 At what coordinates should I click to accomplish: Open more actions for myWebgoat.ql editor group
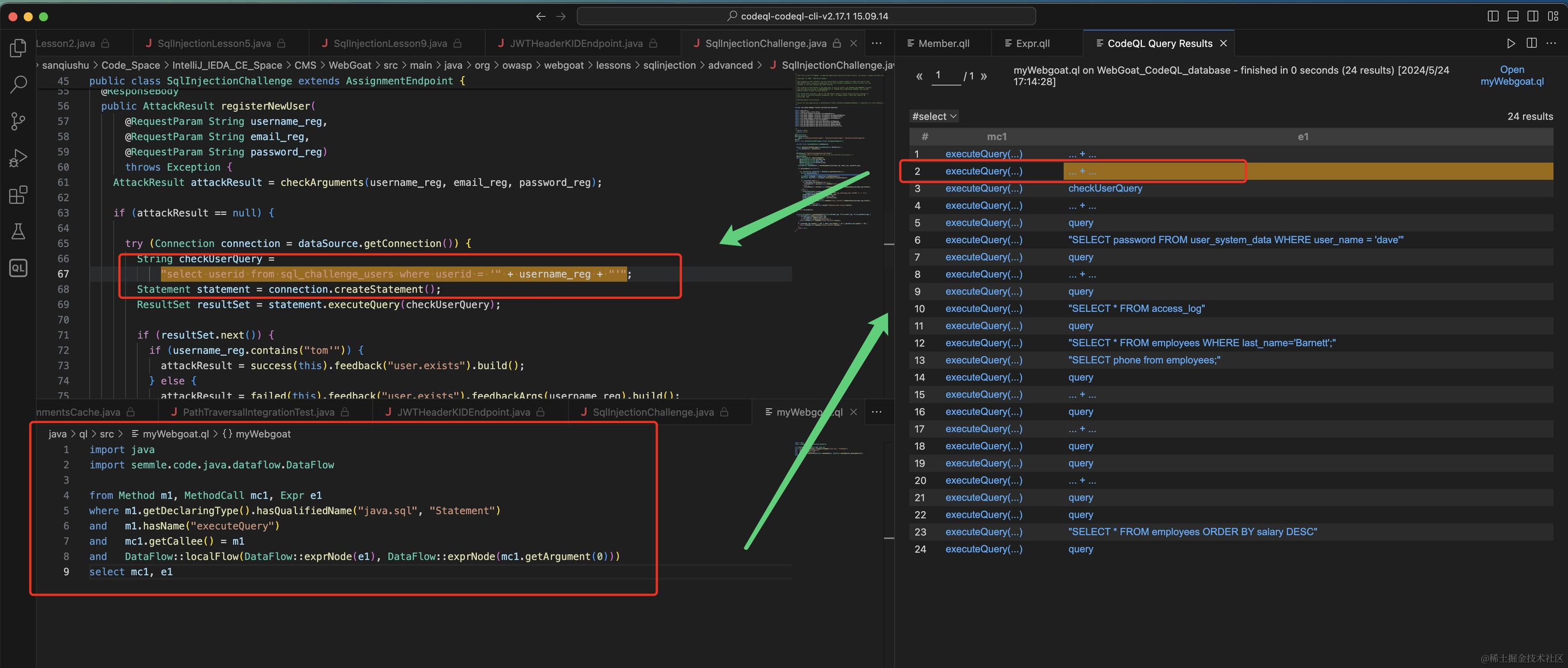click(876, 412)
